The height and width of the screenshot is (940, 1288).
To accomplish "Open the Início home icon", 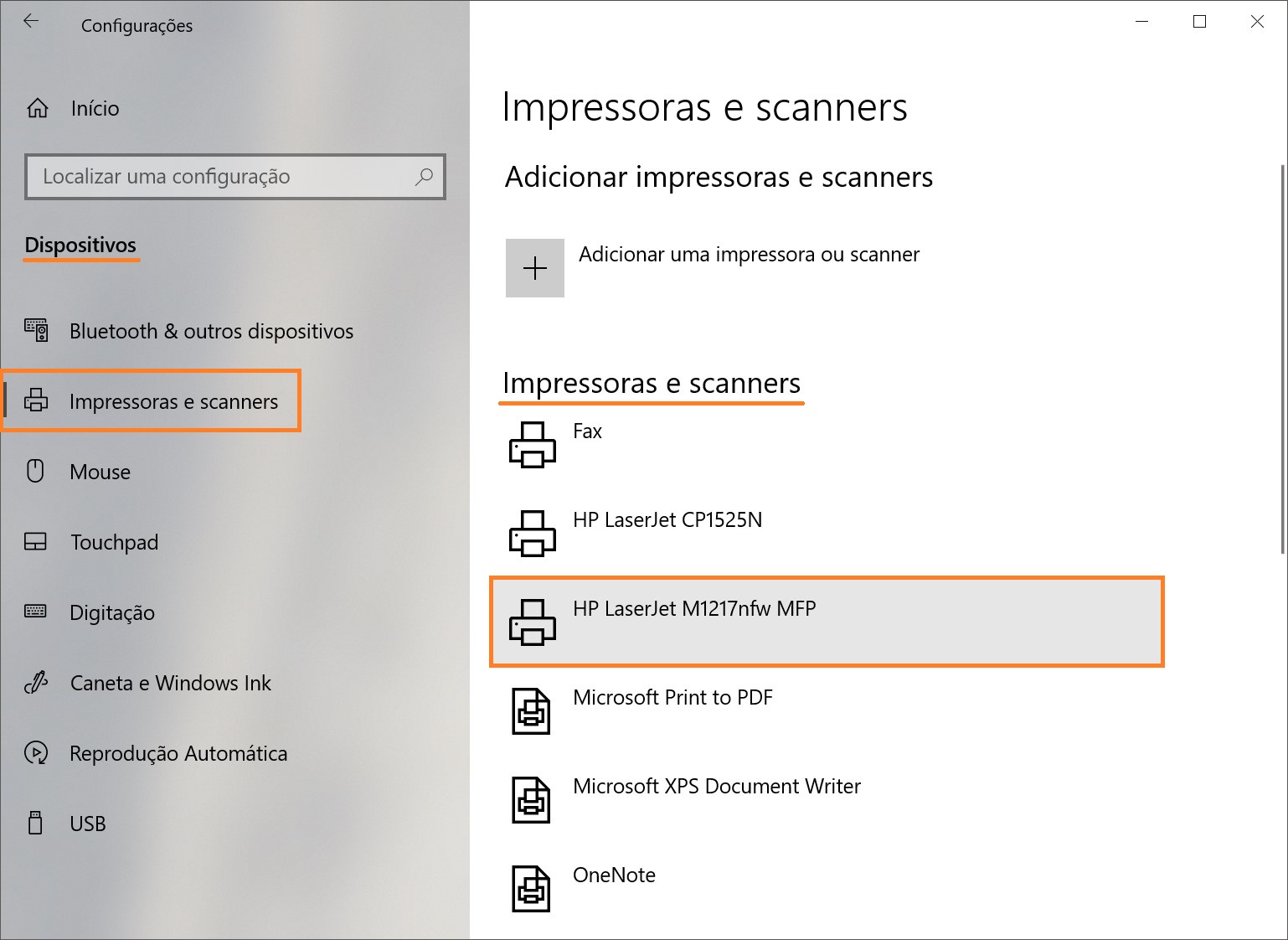I will [38, 108].
